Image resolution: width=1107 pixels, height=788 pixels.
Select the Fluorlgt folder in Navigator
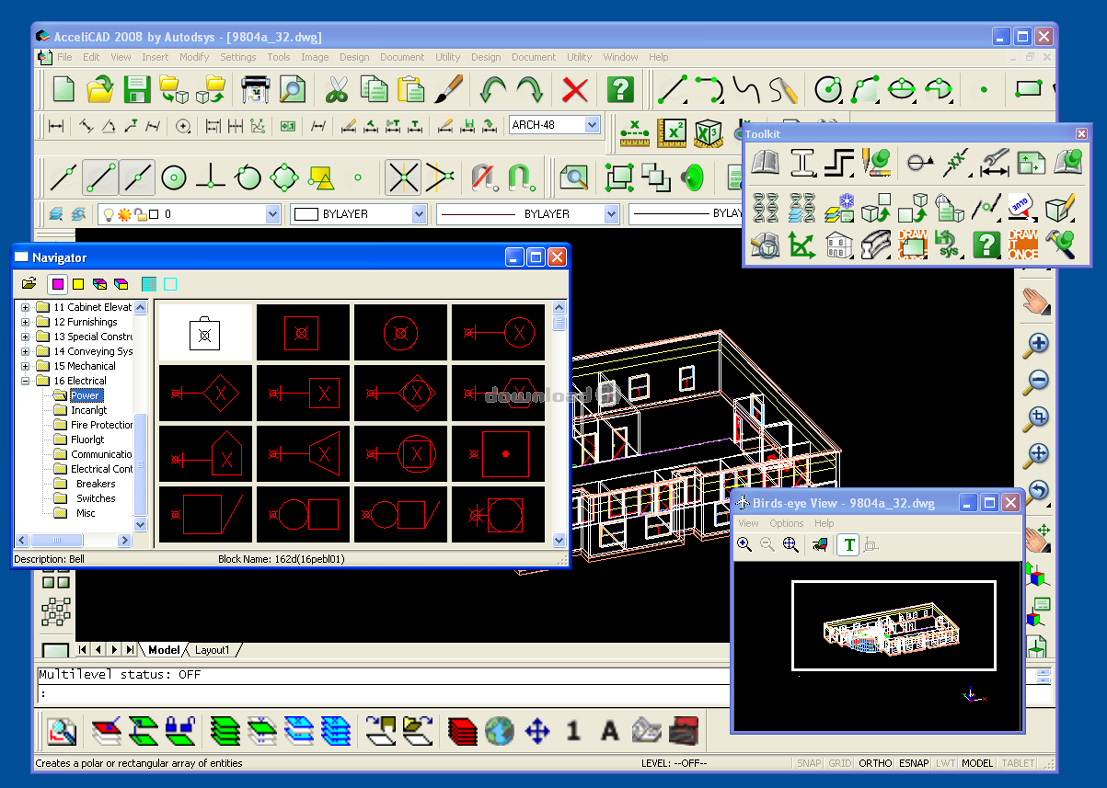[x=88, y=439]
